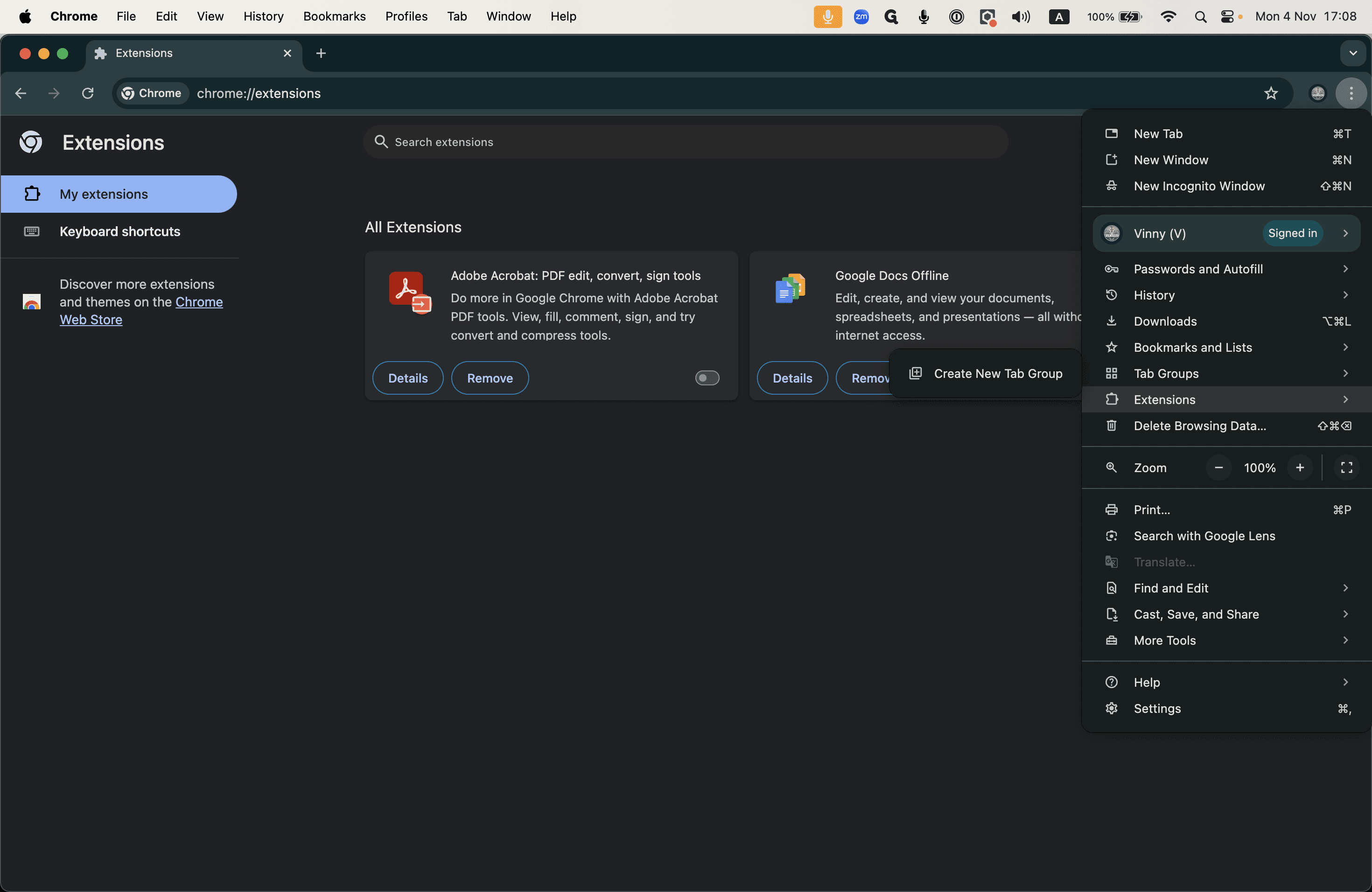This screenshot has width=1372, height=892.
Task: Enable the Adobe Acrobat extension toggle
Action: (707, 378)
